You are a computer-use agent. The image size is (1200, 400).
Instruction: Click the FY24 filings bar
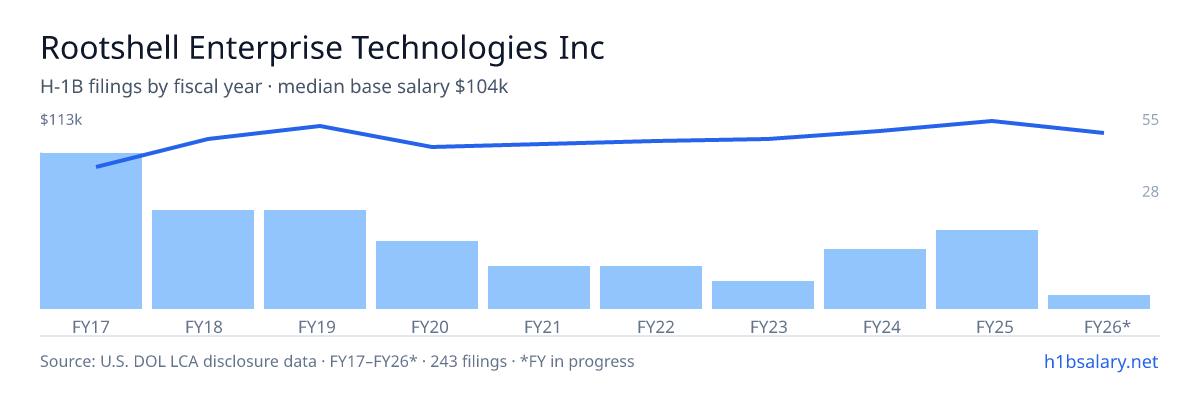(875, 279)
